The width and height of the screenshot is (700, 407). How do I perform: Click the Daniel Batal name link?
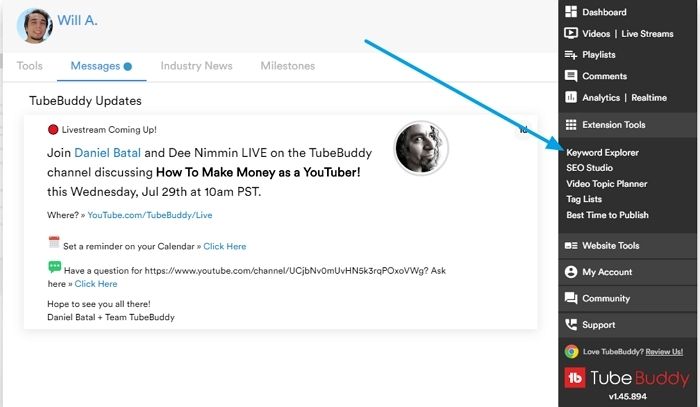107,153
